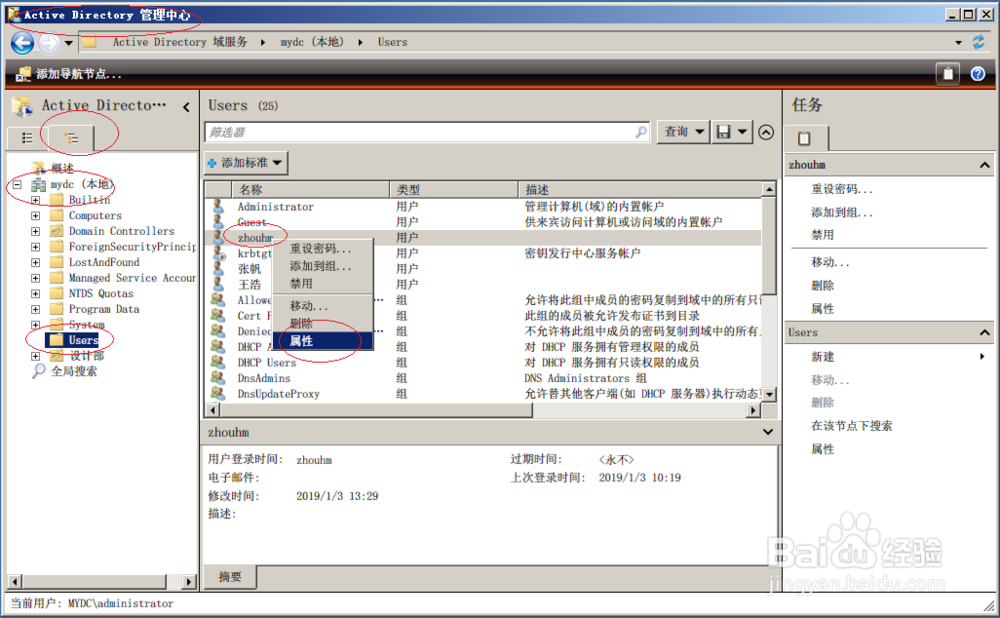Select the DnsAdmins group row

pyautogui.click(x=483, y=378)
